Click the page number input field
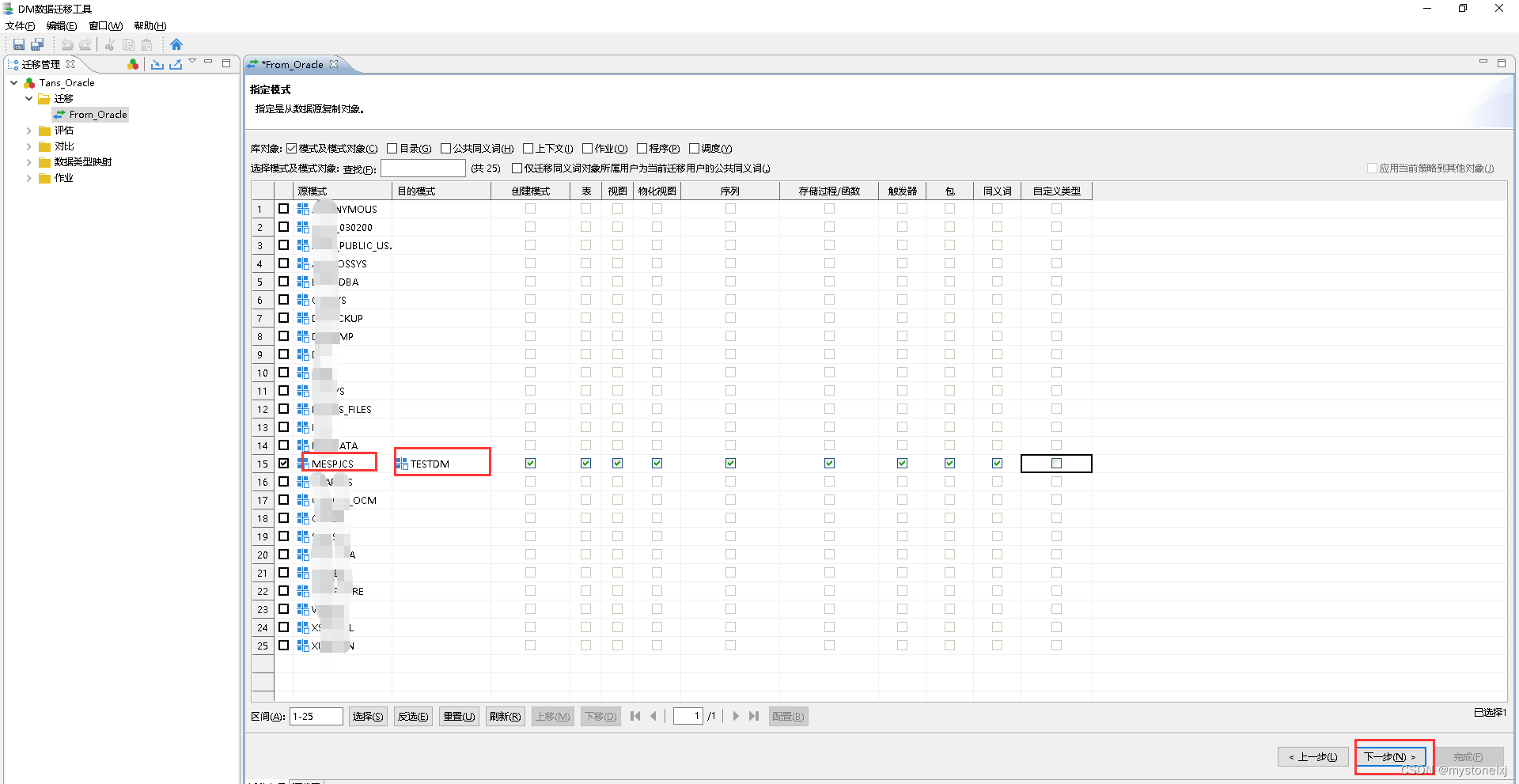 click(x=688, y=716)
